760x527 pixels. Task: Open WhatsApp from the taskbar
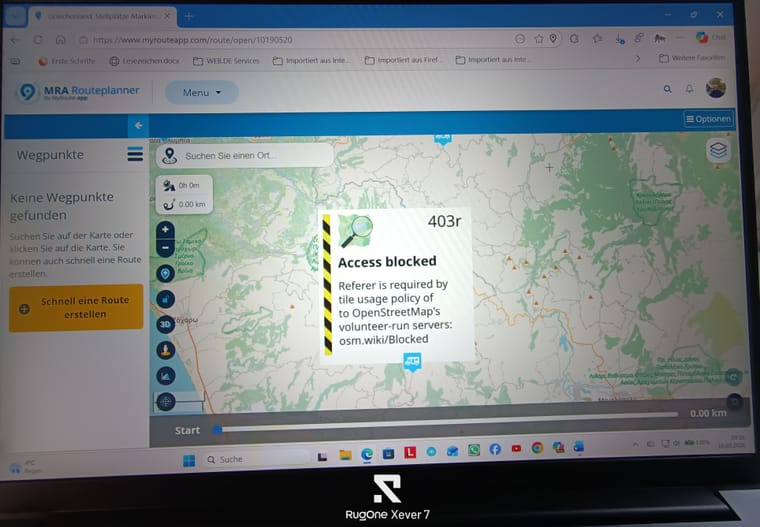[x=474, y=450]
